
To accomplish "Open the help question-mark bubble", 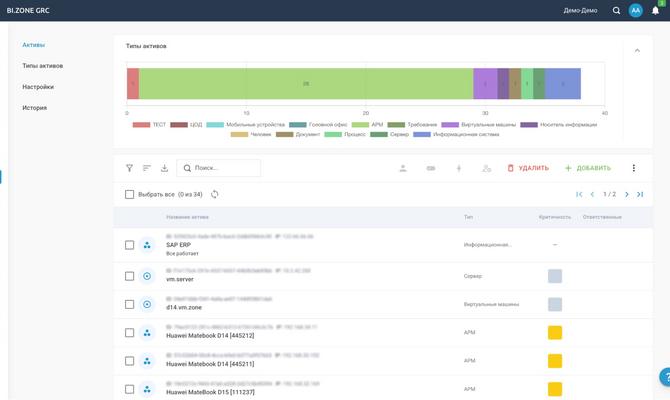I will pyautogui.click(x=665, y=377).
